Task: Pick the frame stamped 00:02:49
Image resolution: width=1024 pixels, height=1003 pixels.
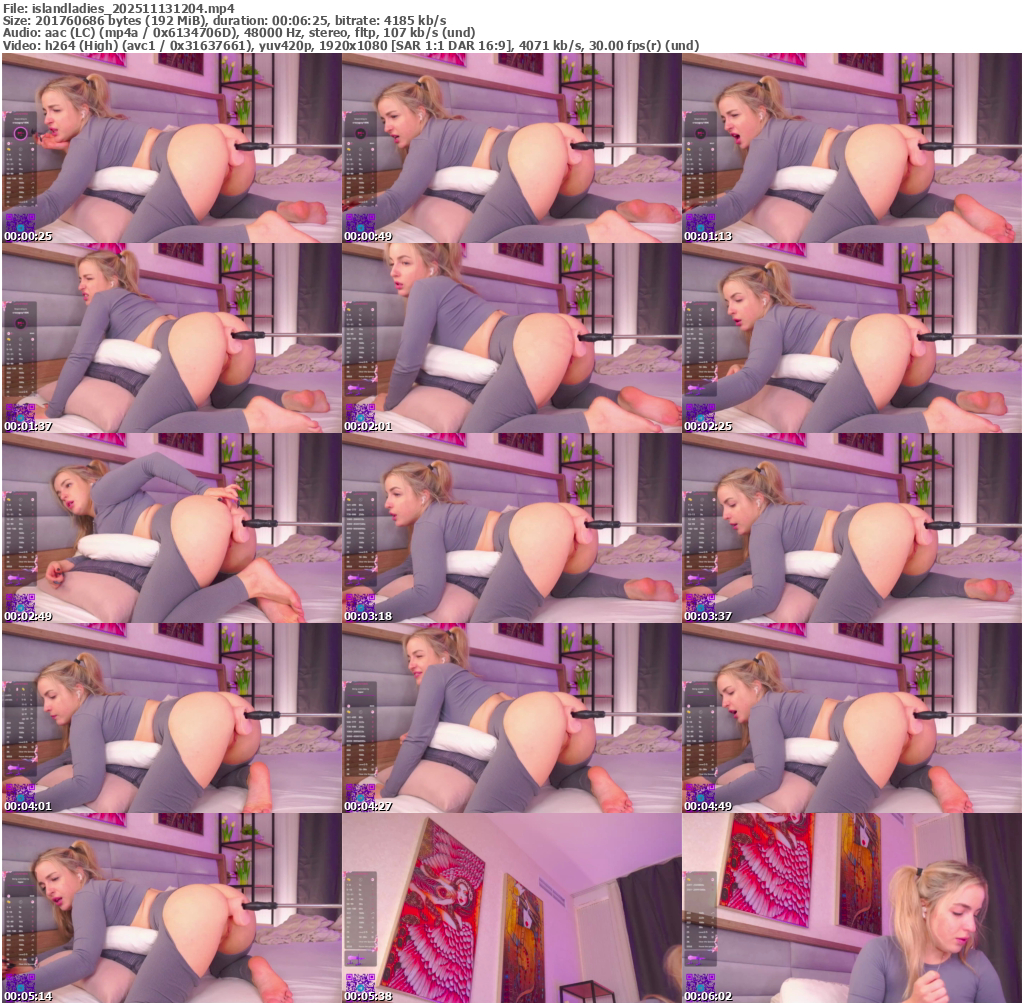Action: click(x=172, y=528)
